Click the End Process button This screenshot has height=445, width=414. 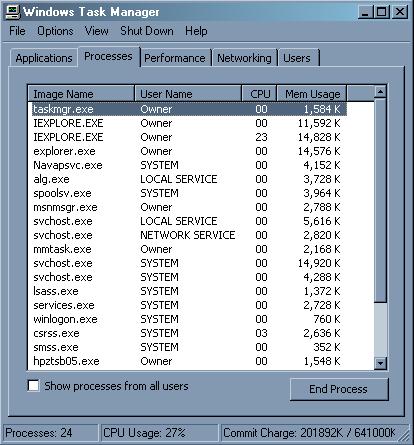(x=339, y=389)
